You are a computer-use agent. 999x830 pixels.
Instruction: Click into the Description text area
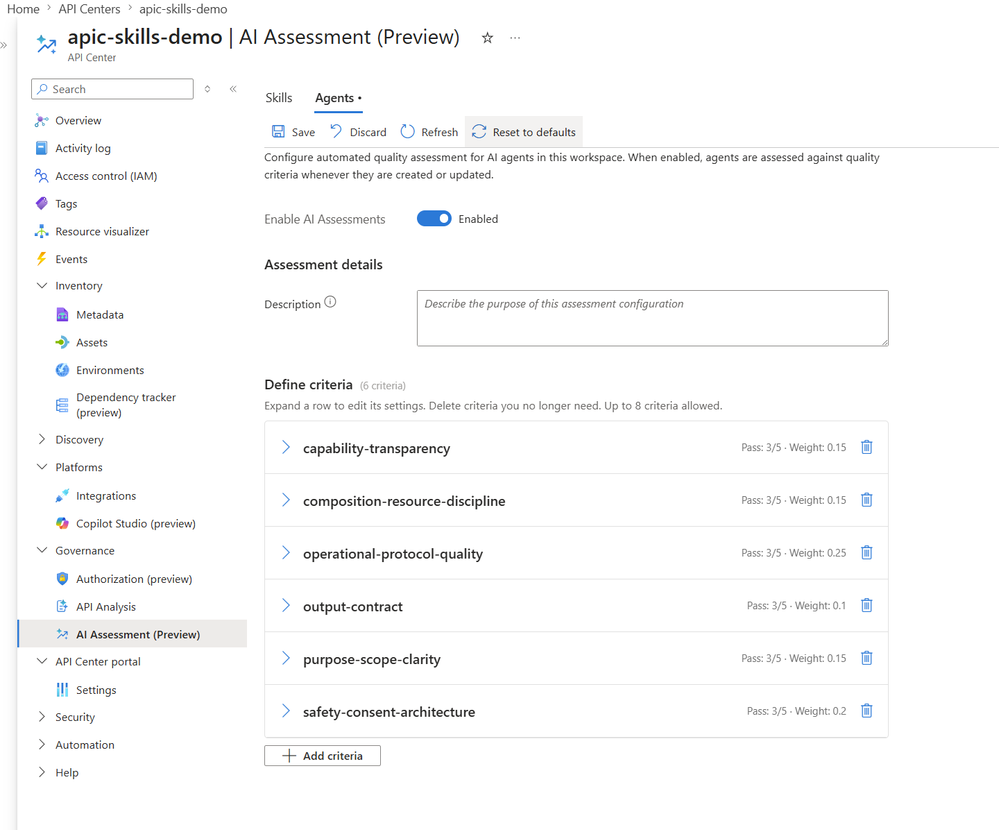tap(652, 318)
